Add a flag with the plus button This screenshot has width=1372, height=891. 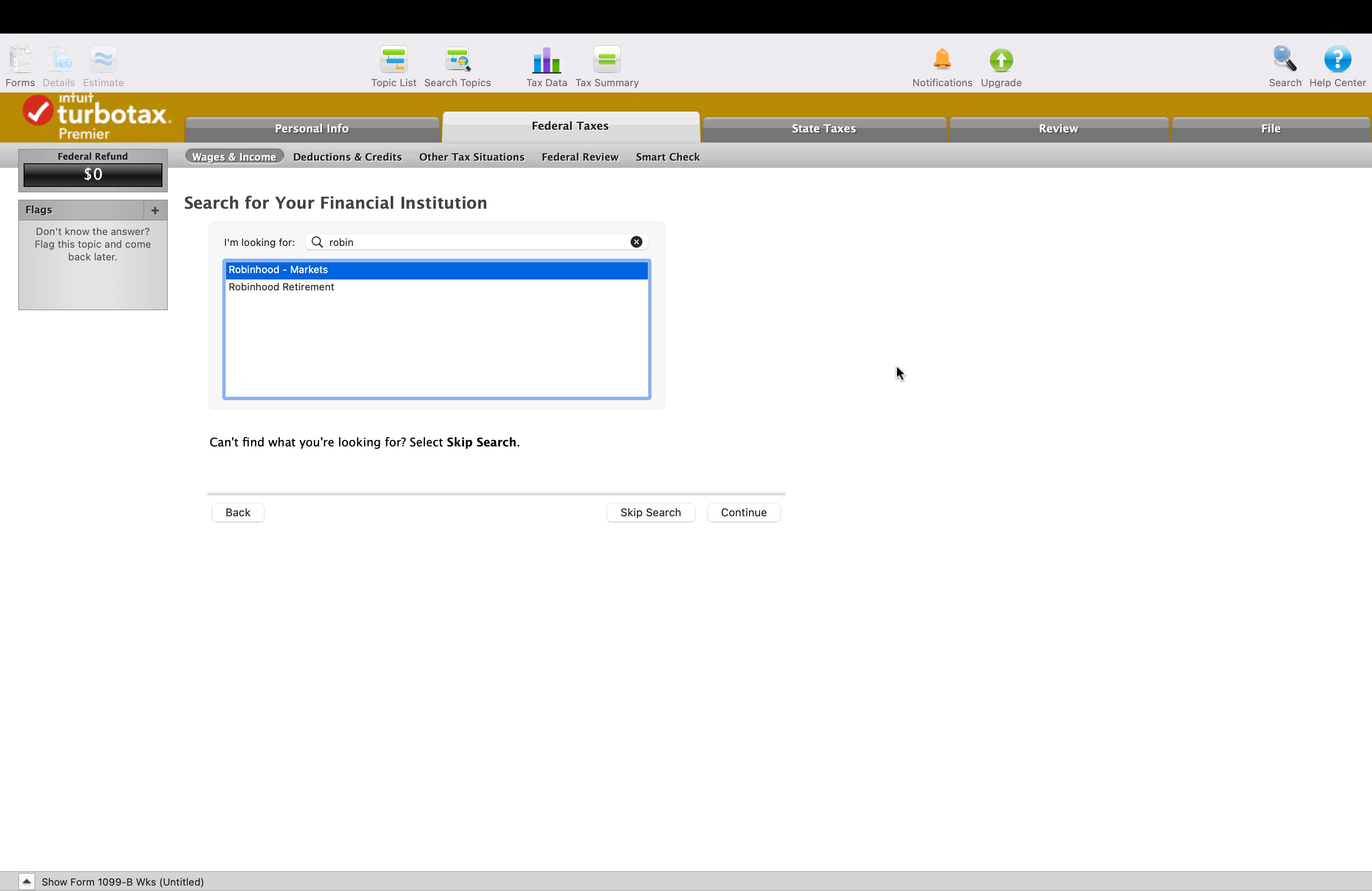tap(155, 211)
